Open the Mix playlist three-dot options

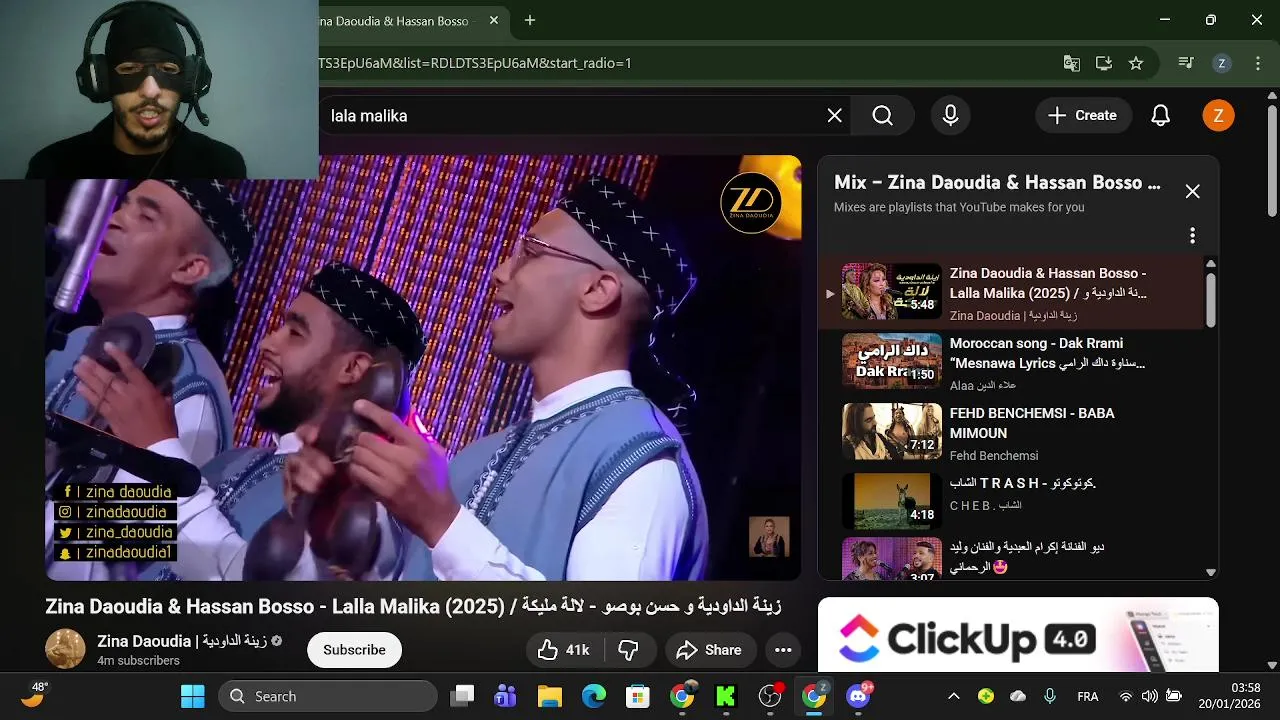point(1192,236)
